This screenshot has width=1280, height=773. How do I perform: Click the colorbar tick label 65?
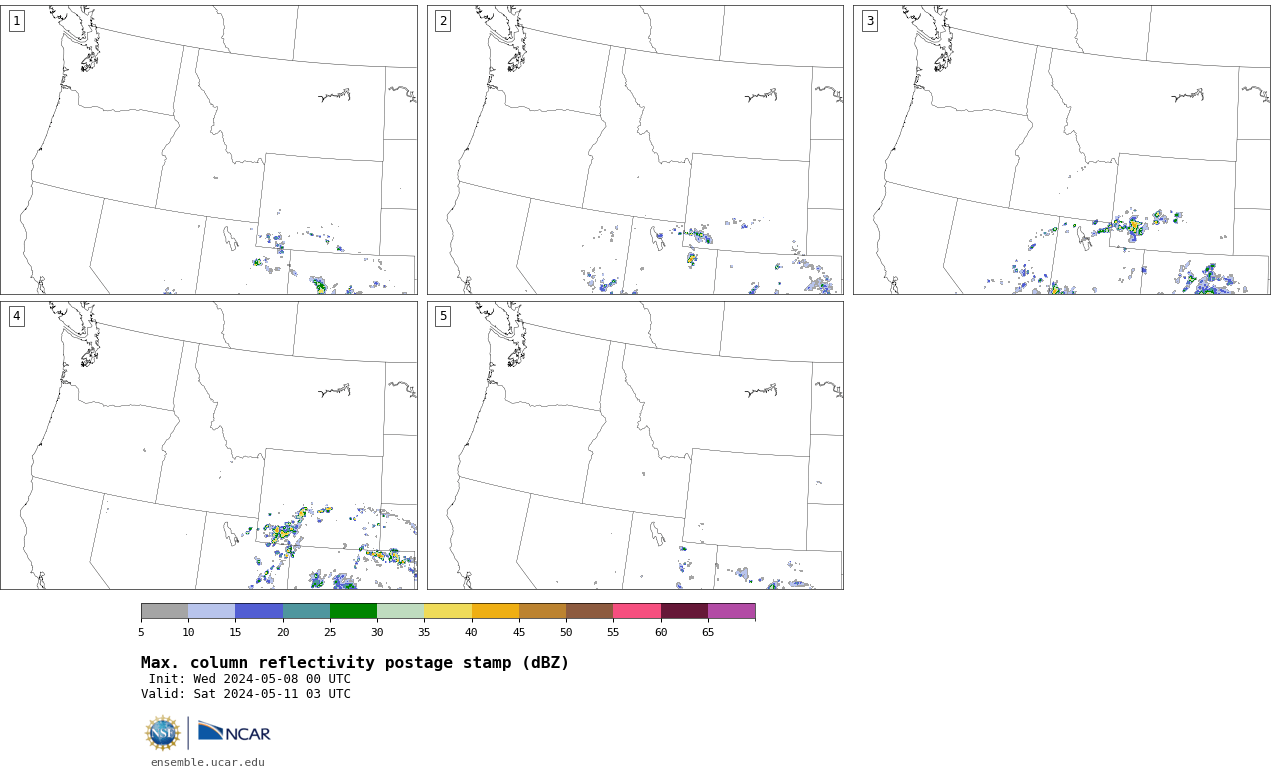(x=708, y=632)
